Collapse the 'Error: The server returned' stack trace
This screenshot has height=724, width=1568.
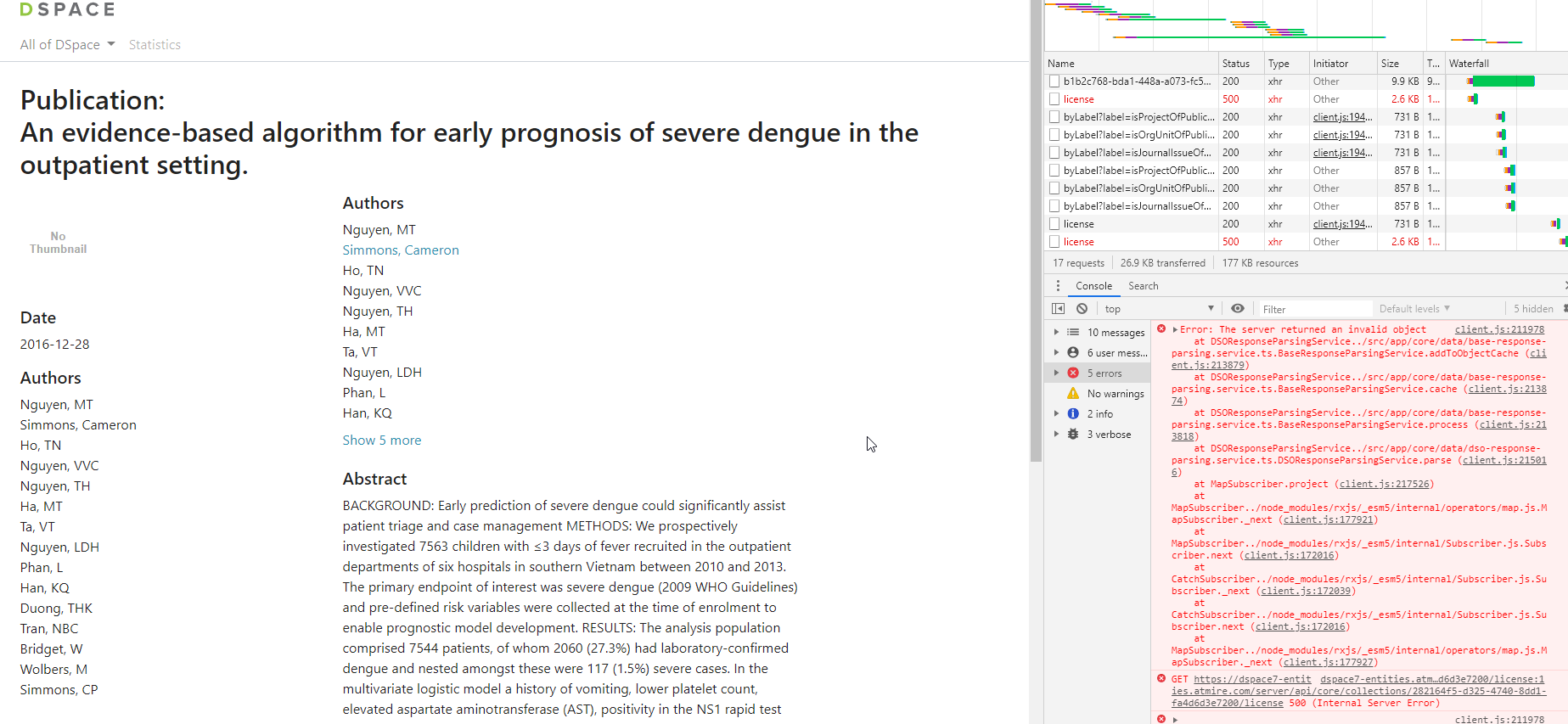[1175, 329]
